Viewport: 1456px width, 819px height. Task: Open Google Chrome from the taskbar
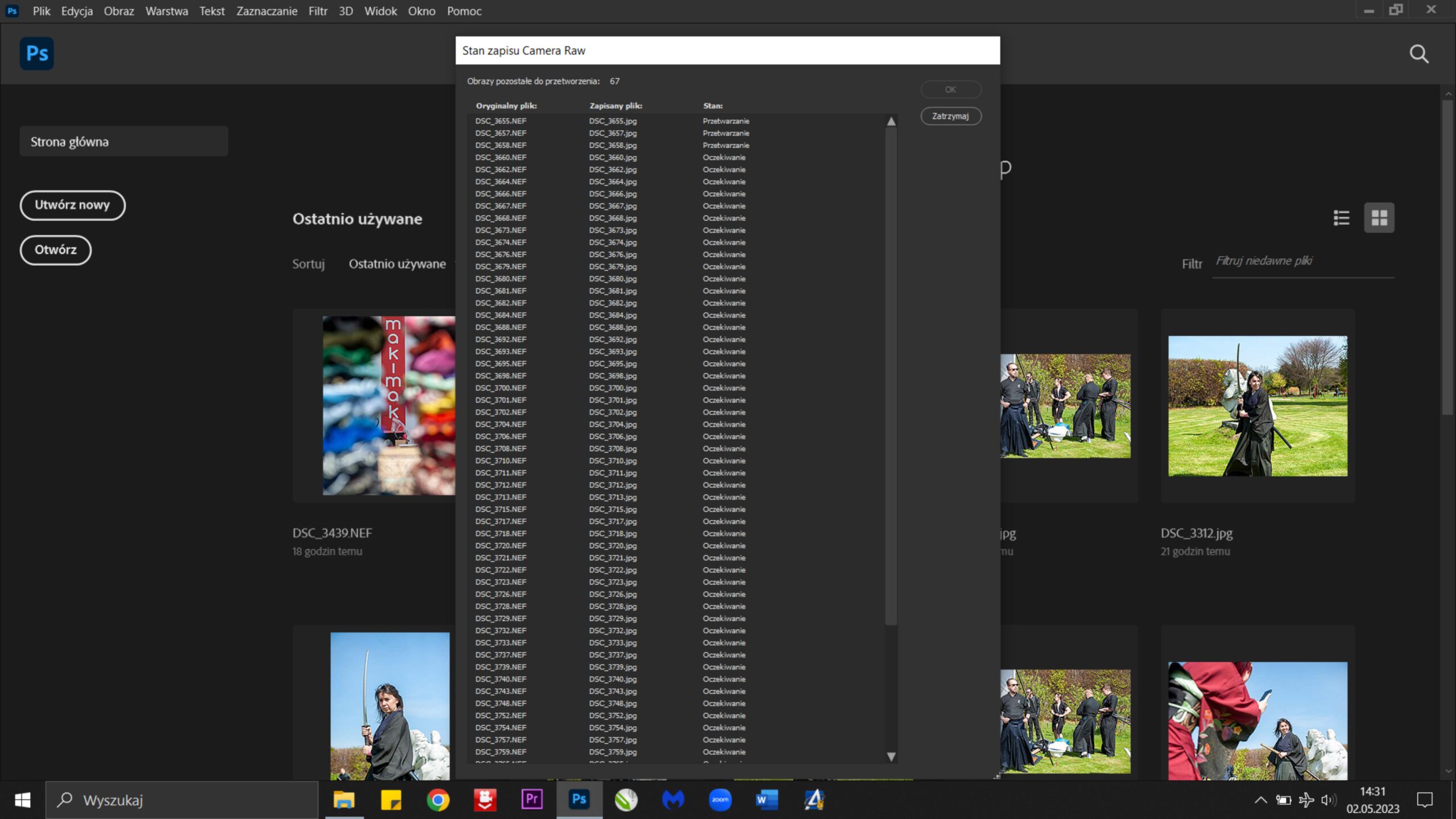438,800
